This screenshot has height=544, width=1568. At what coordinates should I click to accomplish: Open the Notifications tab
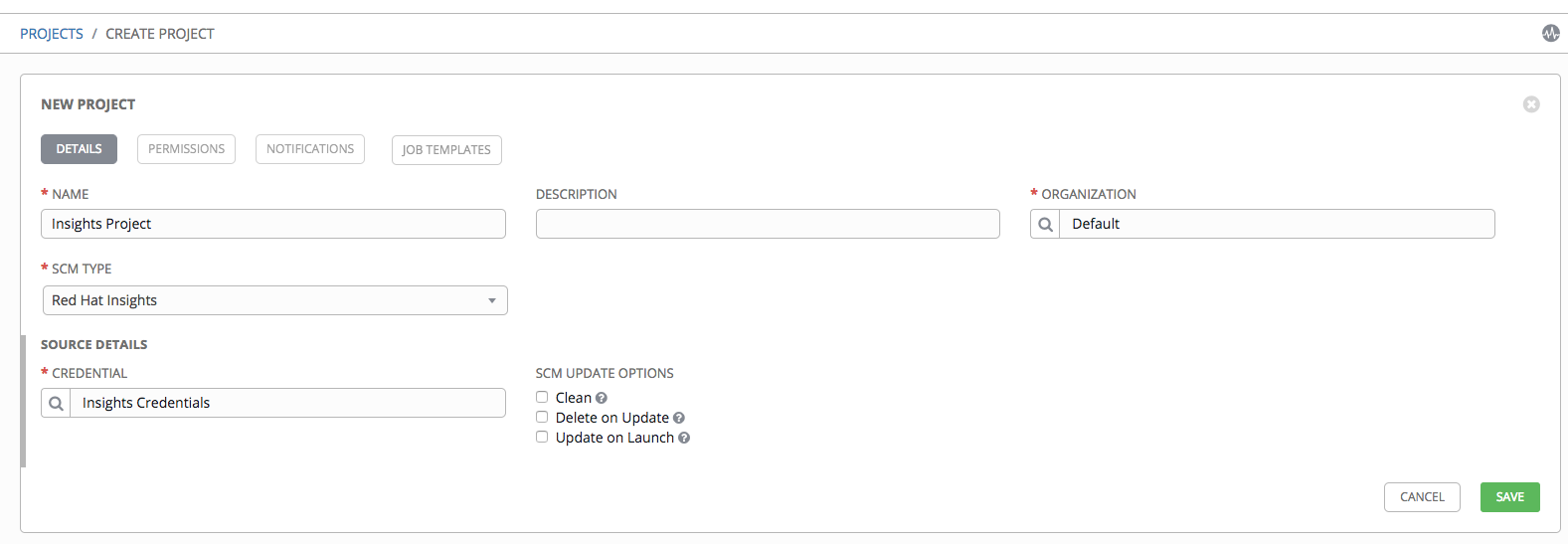tap(310, 149)
